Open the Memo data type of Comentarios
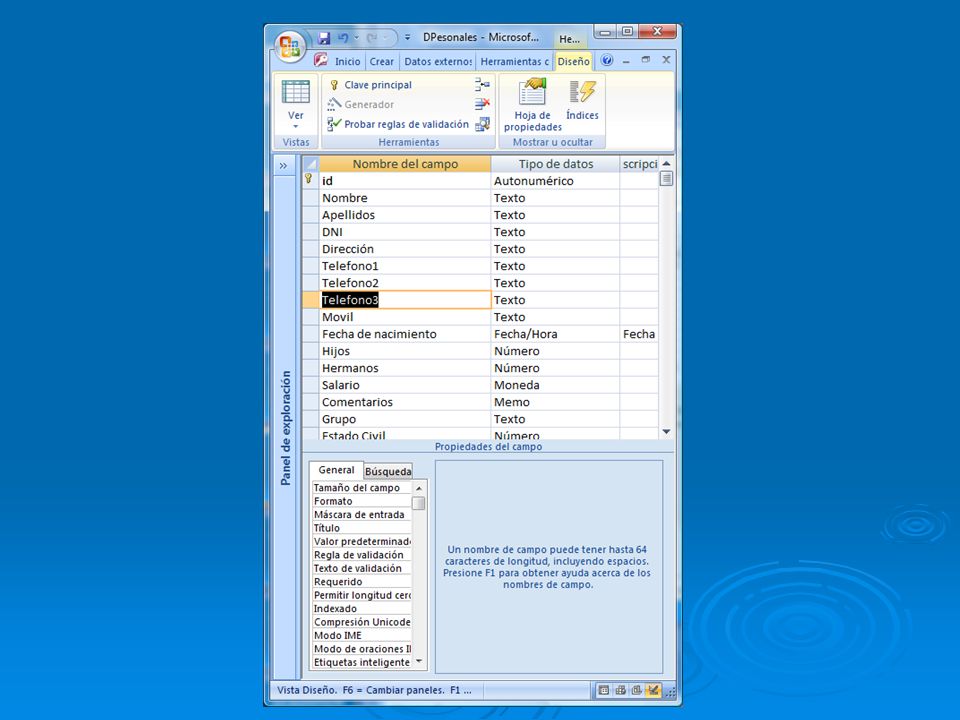Viewport: 960px width, 720px height. (555, 402)
